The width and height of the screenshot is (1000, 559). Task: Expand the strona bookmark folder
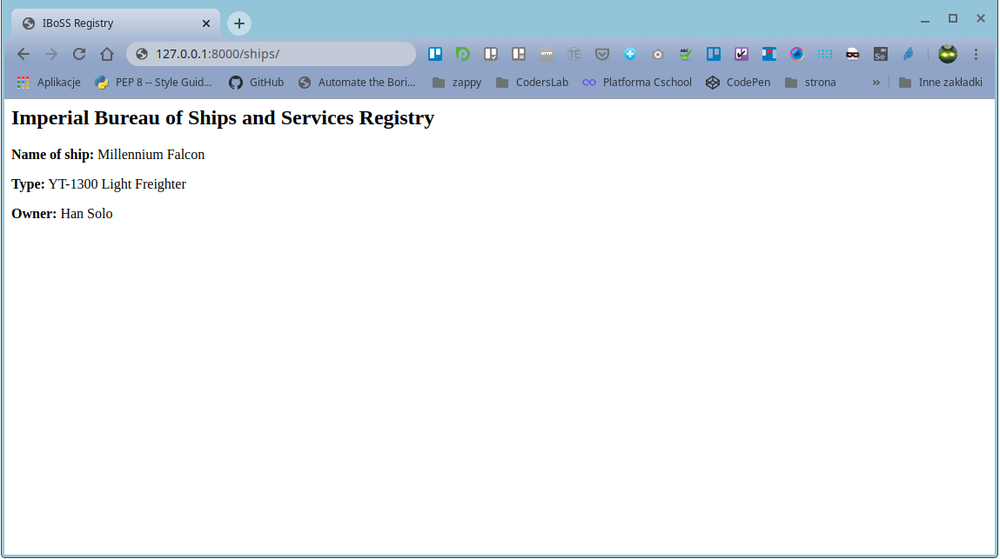click(811, 82)
